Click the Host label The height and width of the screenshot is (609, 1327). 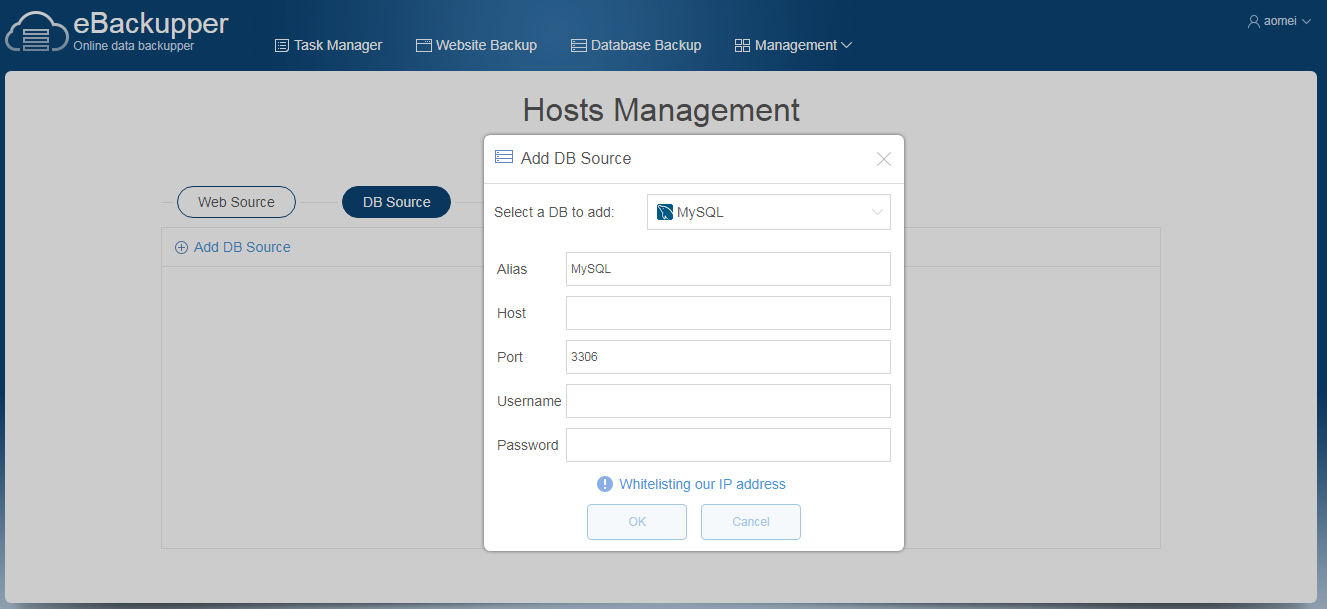coord(511,313)
